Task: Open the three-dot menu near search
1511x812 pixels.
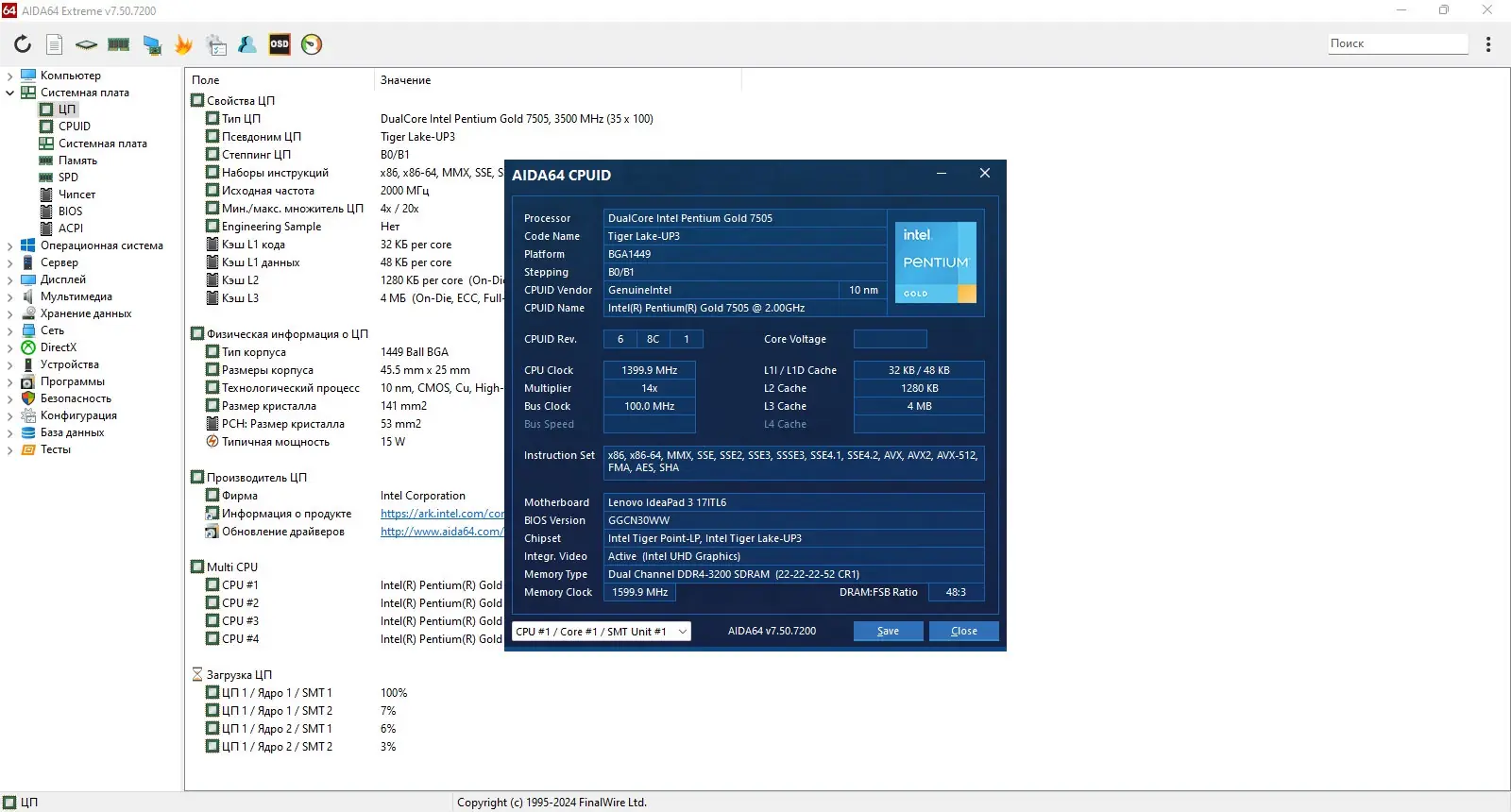Action: [1488, 44]
